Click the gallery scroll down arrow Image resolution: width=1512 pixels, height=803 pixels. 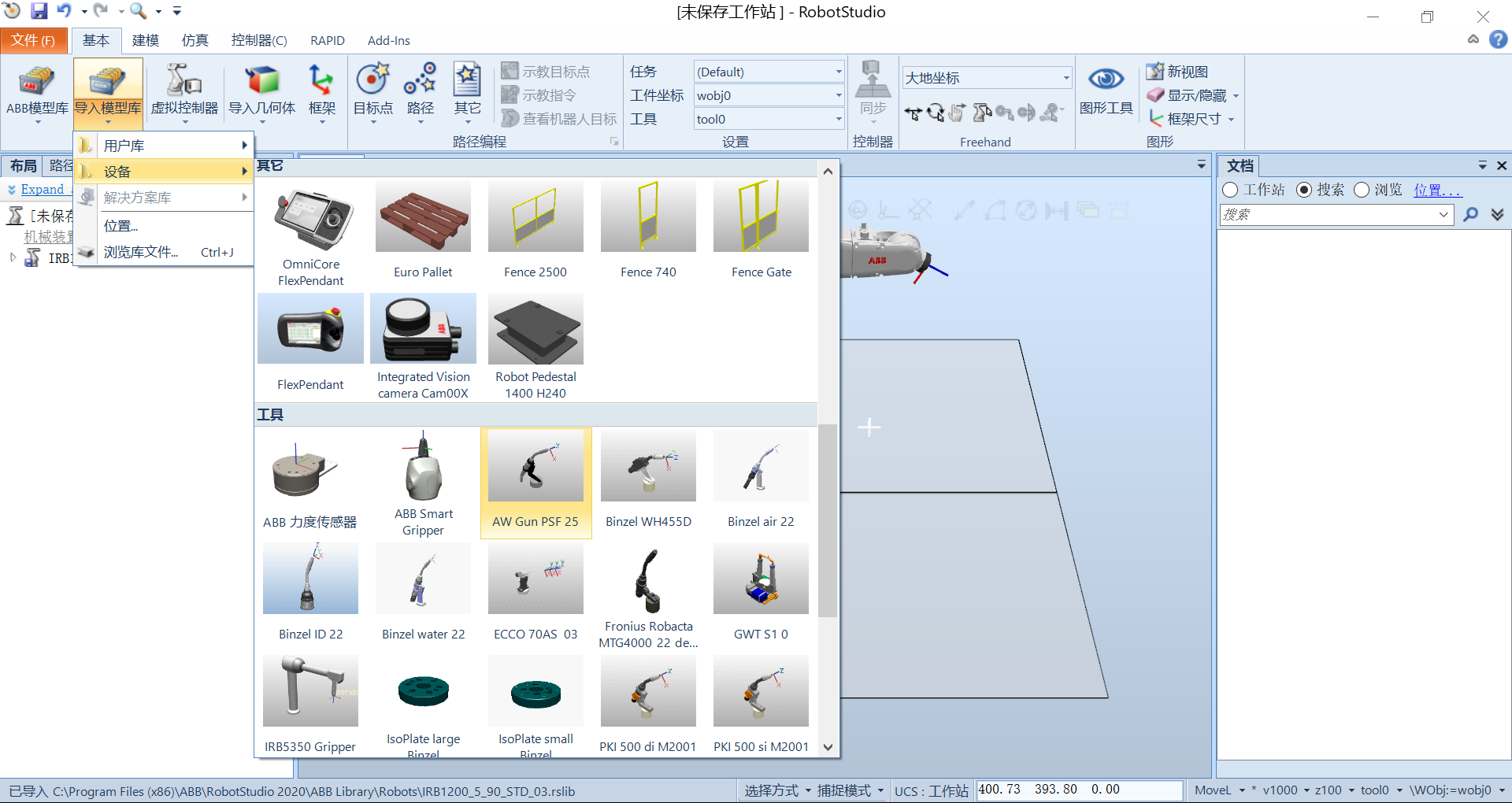click(828, 747)
